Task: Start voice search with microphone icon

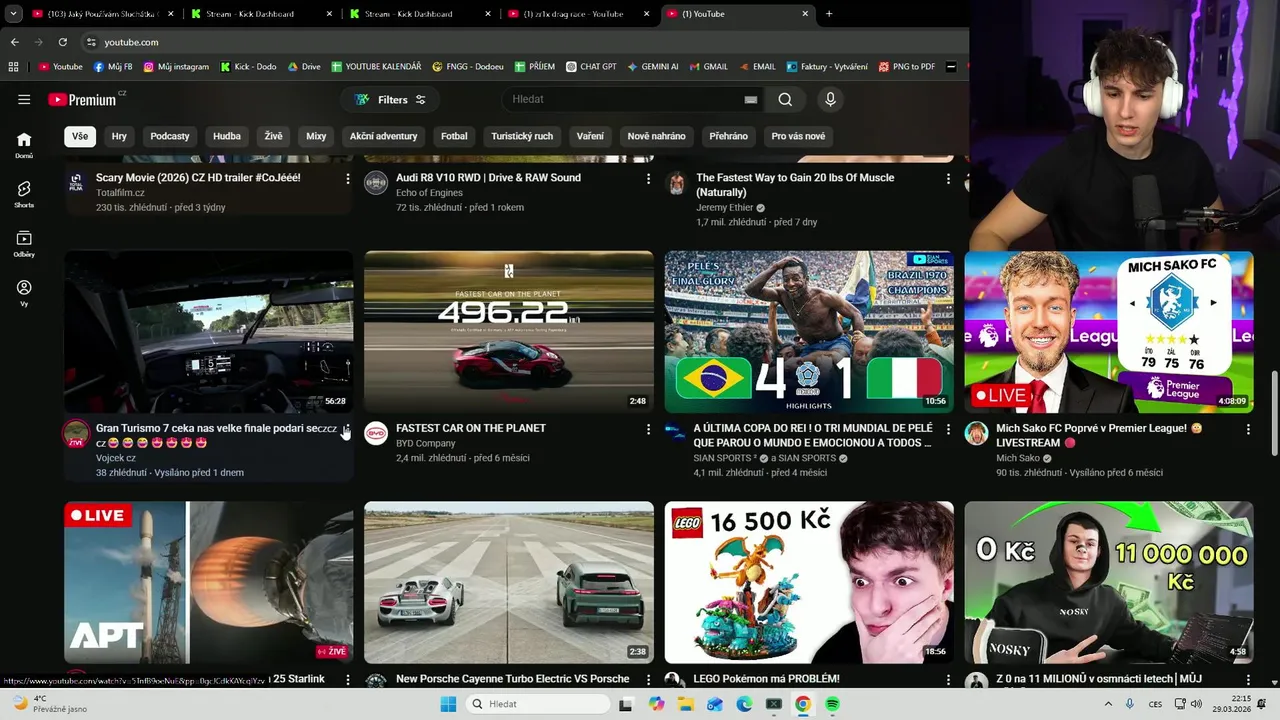Action: tap(830, 99)
